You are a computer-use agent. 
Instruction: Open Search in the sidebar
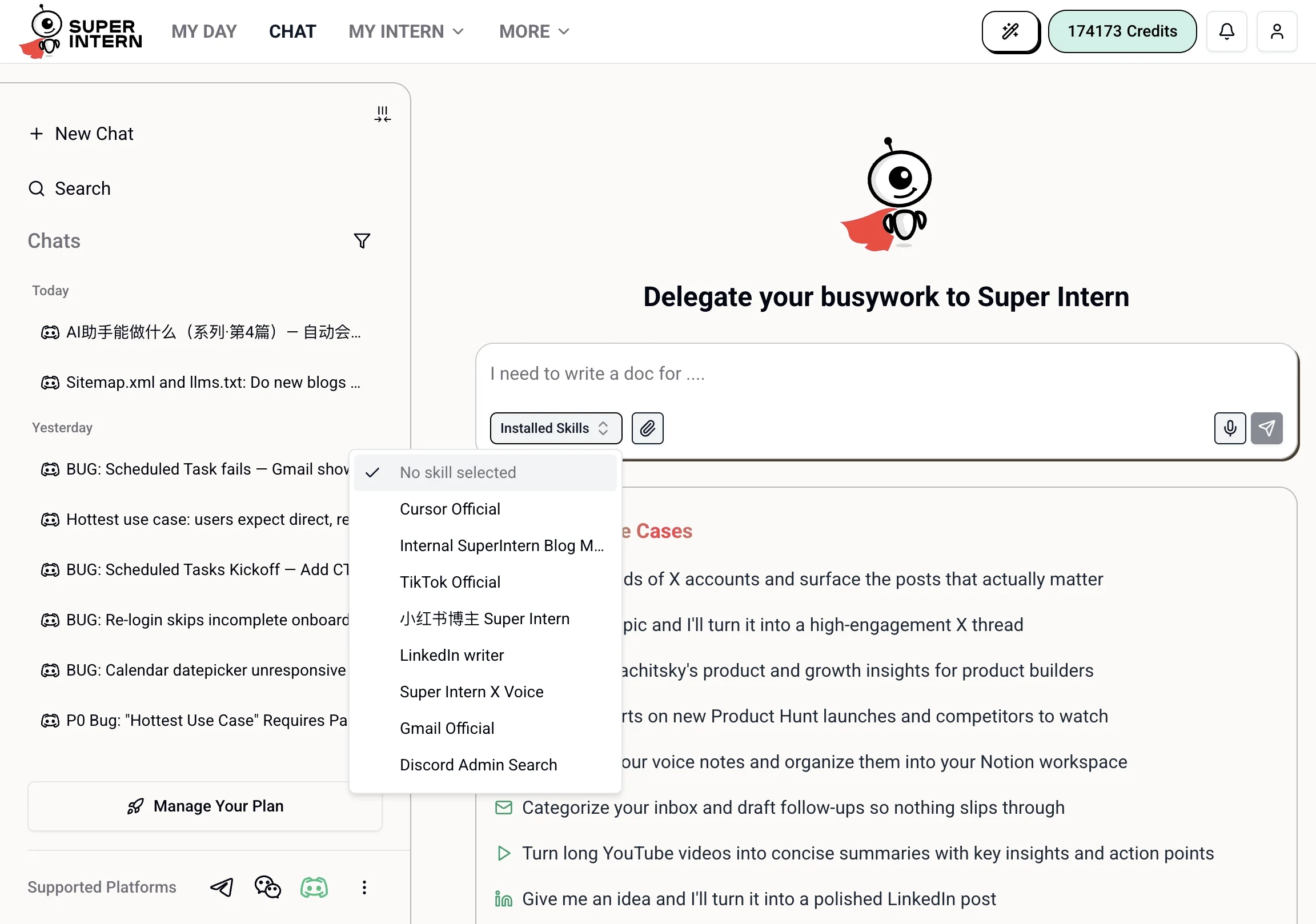pos(69,188)
